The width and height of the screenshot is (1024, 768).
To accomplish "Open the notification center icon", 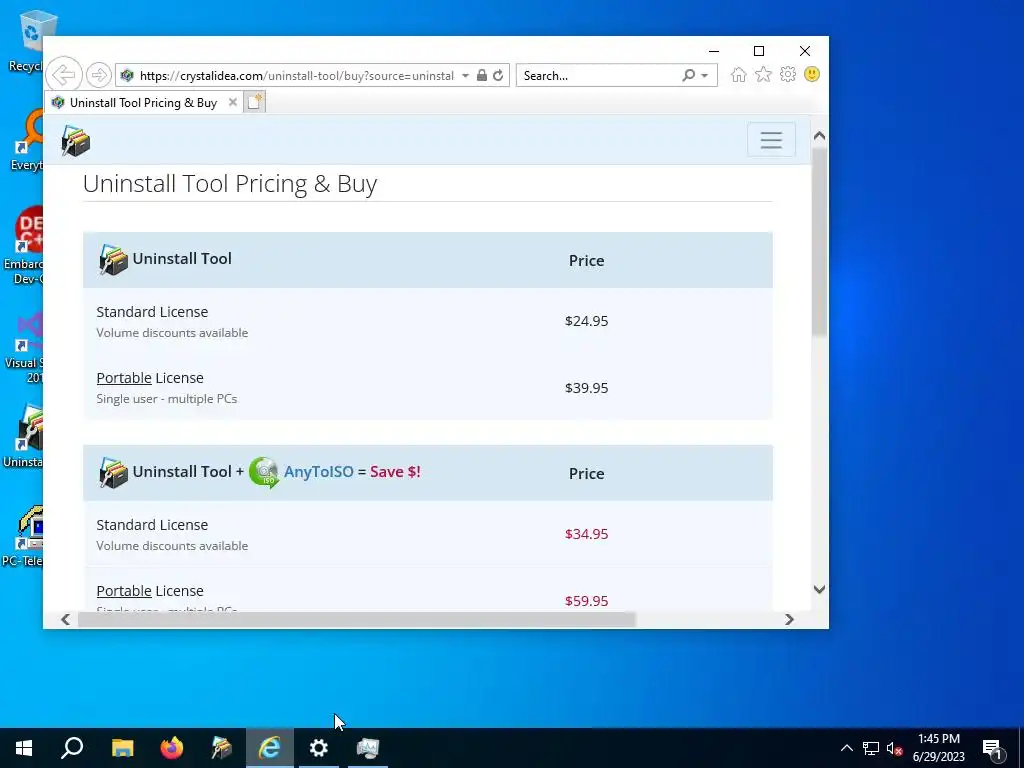I will point(992,748).
